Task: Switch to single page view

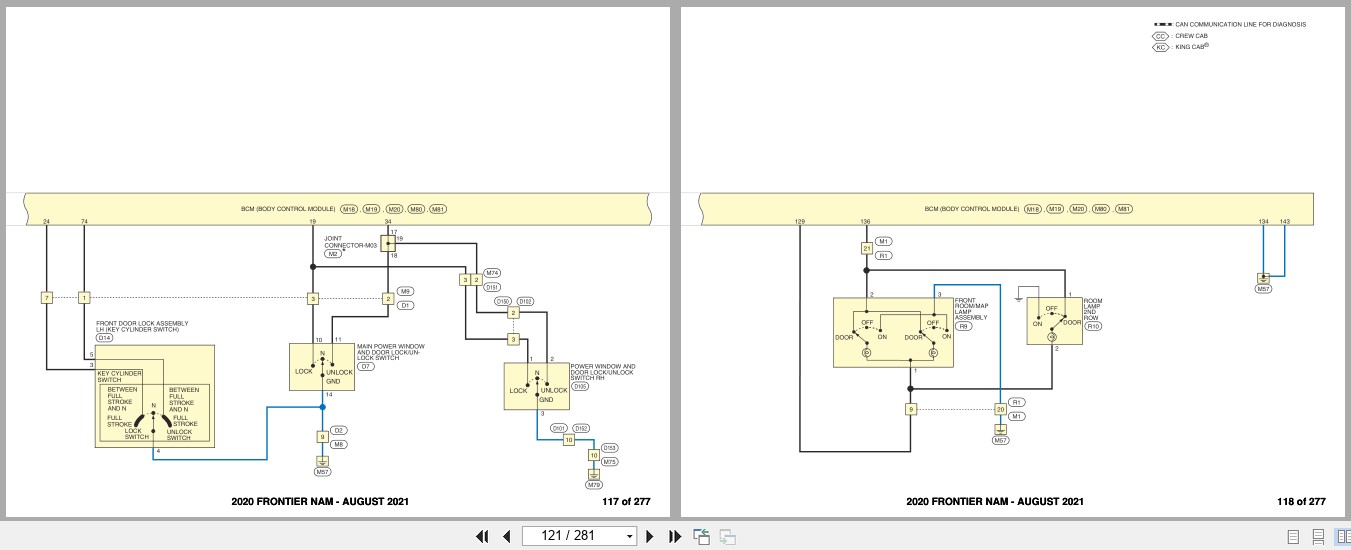Action: tap(1294, 536)
